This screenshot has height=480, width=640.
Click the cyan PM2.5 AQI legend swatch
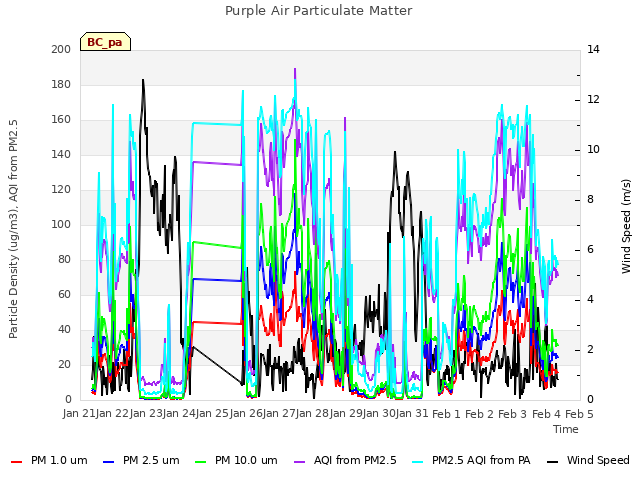tap(418, 462)
